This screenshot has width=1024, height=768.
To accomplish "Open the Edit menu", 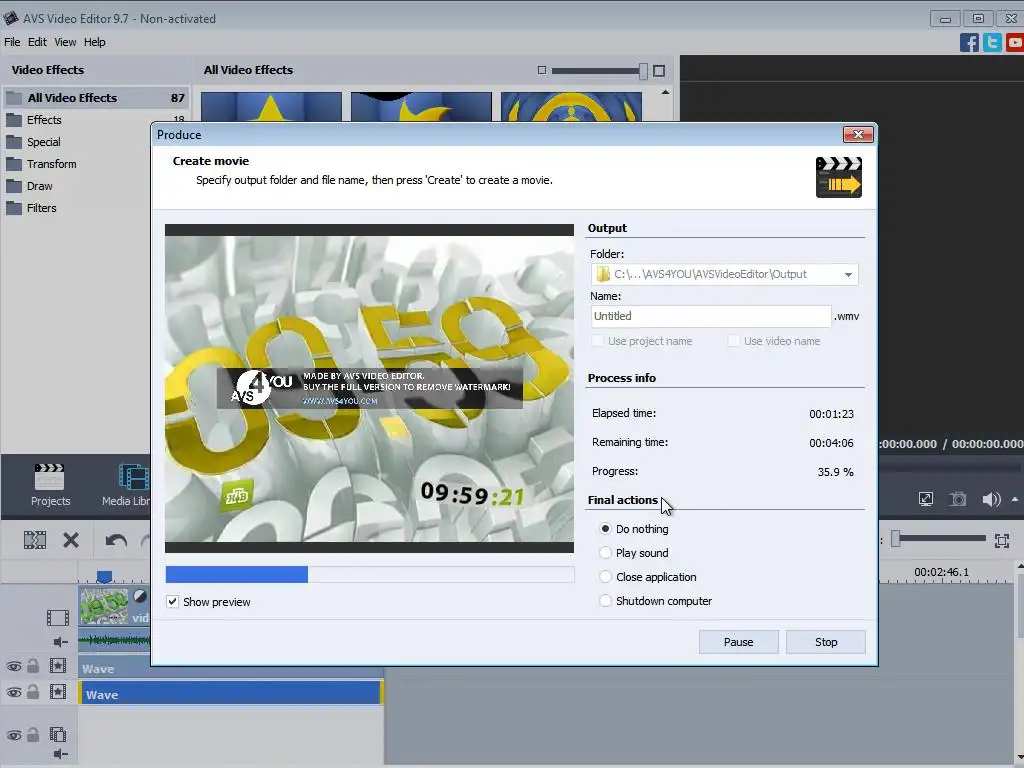I will pyautogui.click(x=37, y=42).
